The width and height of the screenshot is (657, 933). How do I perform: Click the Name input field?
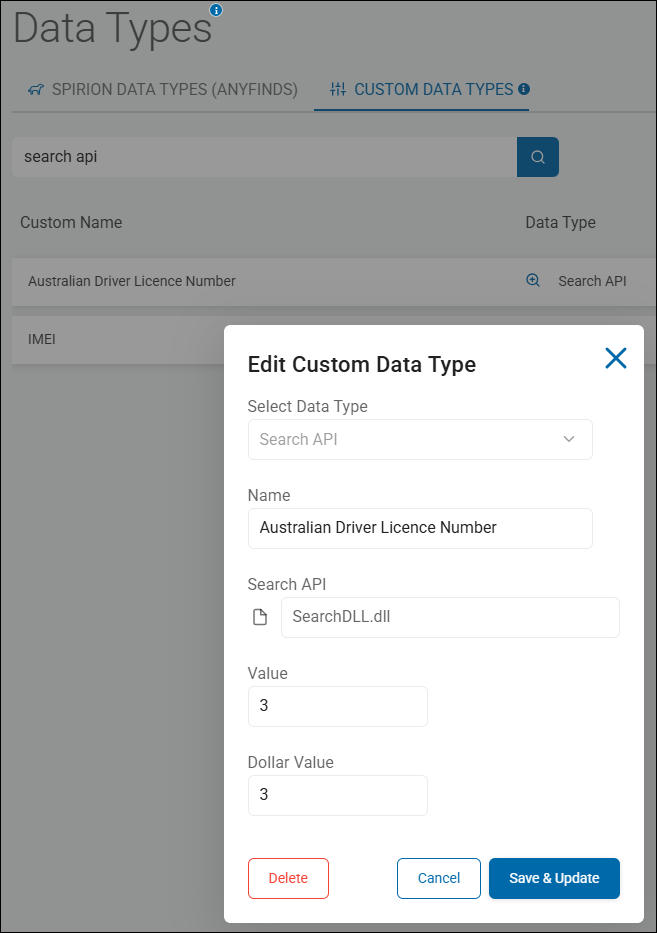[420, 528]
